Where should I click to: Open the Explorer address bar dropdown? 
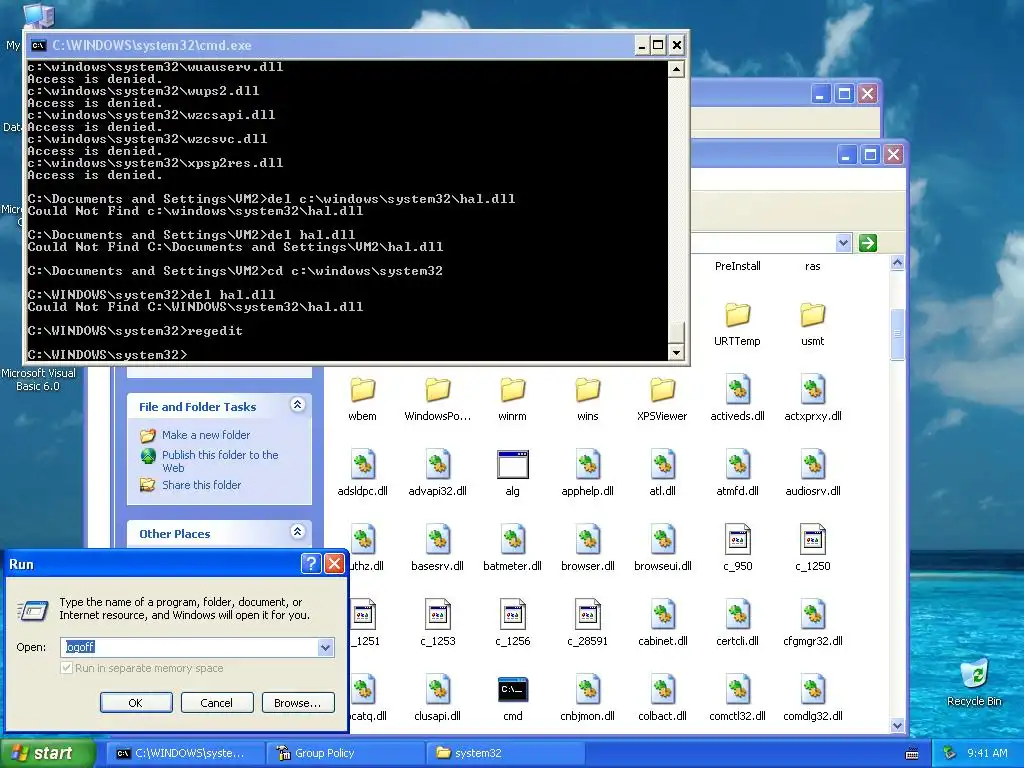(x=843, y=243)
